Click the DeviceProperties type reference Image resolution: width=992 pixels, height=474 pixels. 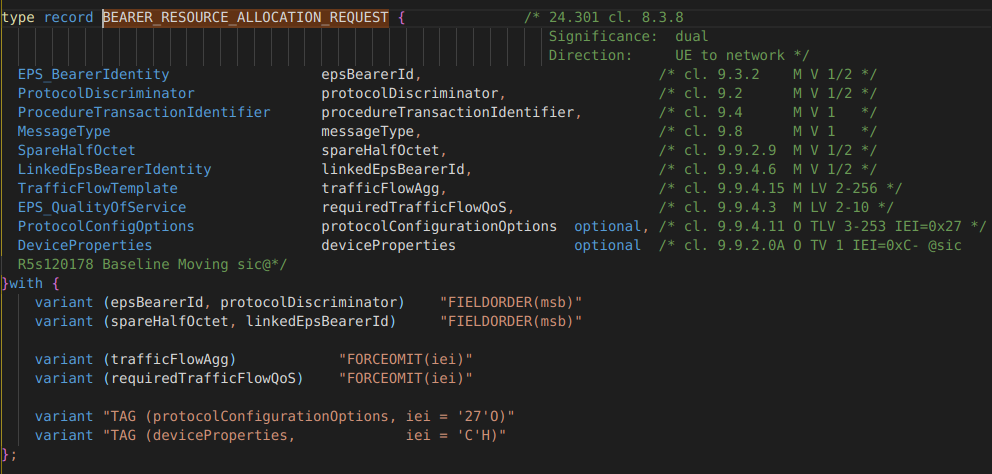click(x=85, y=246)
